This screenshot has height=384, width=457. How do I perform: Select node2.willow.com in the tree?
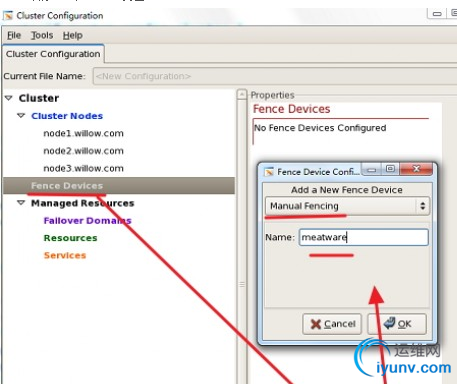point(84,151)
